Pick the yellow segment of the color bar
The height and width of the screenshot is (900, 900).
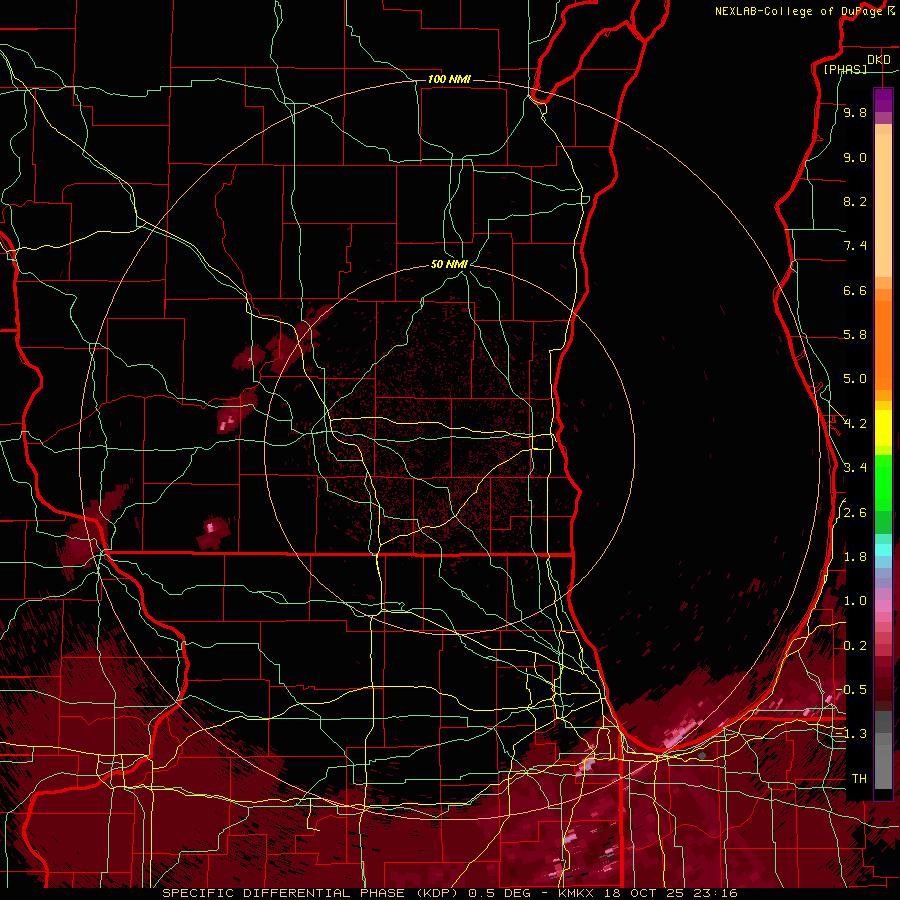883,428
